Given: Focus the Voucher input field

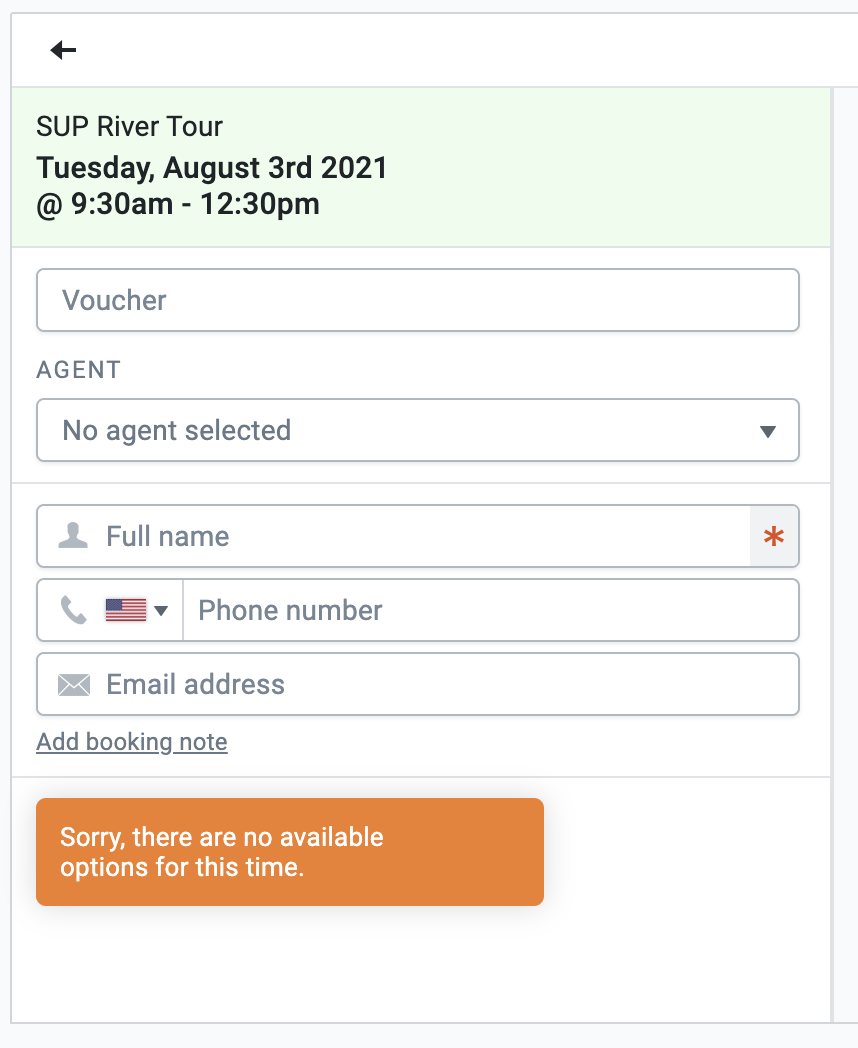Looking at the screenshot, I should coord(418,300).
